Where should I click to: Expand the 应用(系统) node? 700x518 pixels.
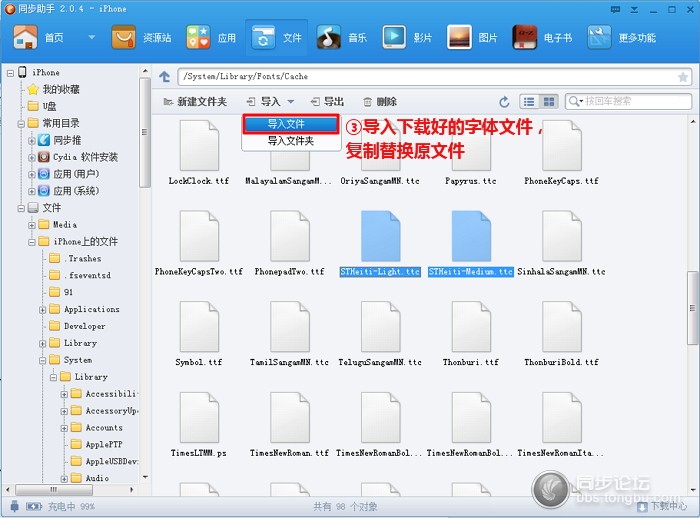coord(32,192)
